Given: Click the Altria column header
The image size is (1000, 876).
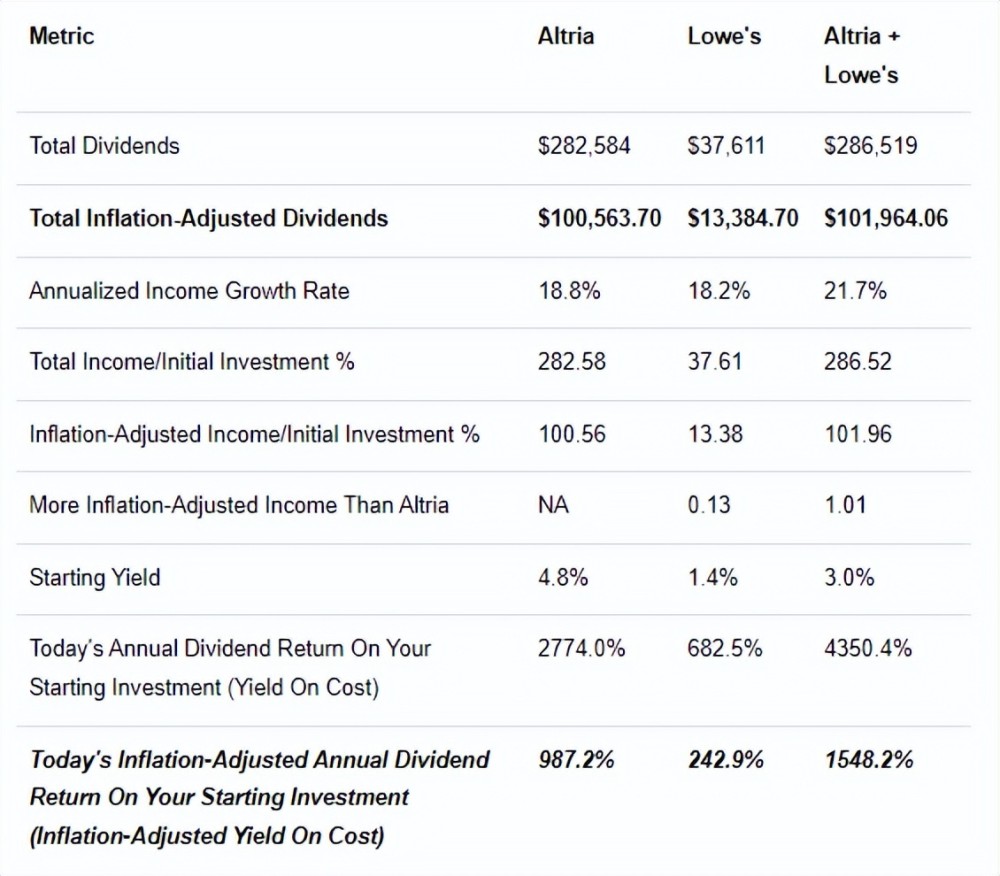Looking at the screenshot, I should click(x=565, y=37).
